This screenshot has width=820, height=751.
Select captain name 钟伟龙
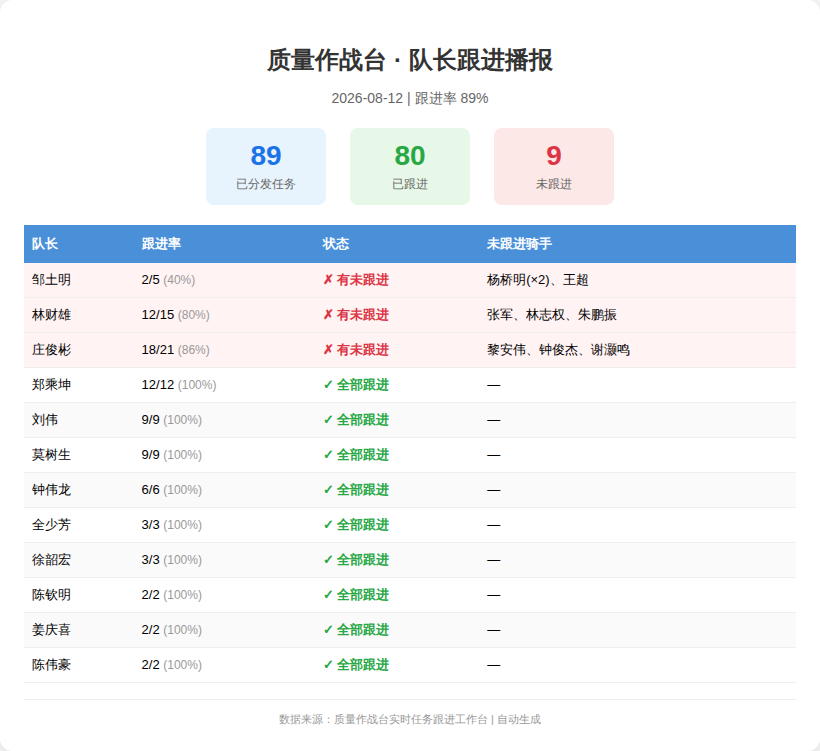coord(51,490)
